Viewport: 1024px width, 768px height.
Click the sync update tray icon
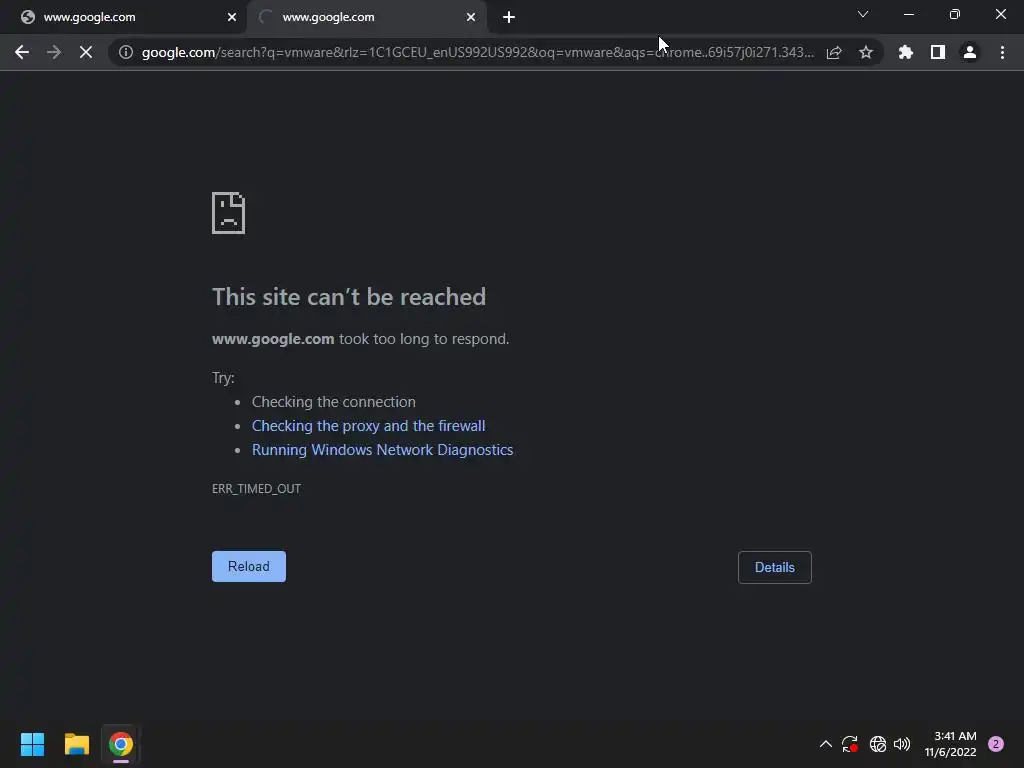850,744
